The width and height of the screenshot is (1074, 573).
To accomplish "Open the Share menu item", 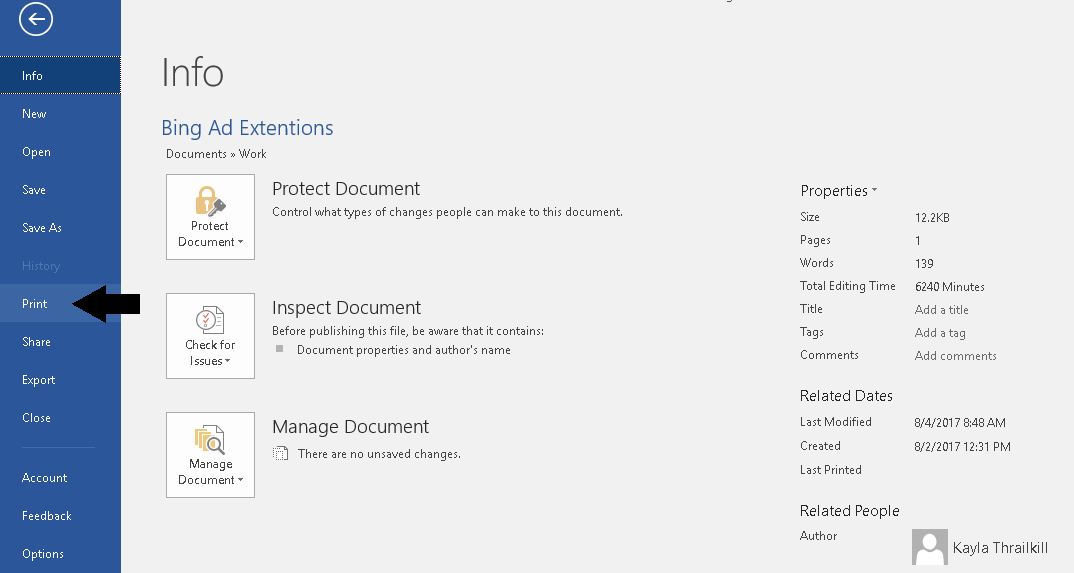I will point(36,342).
